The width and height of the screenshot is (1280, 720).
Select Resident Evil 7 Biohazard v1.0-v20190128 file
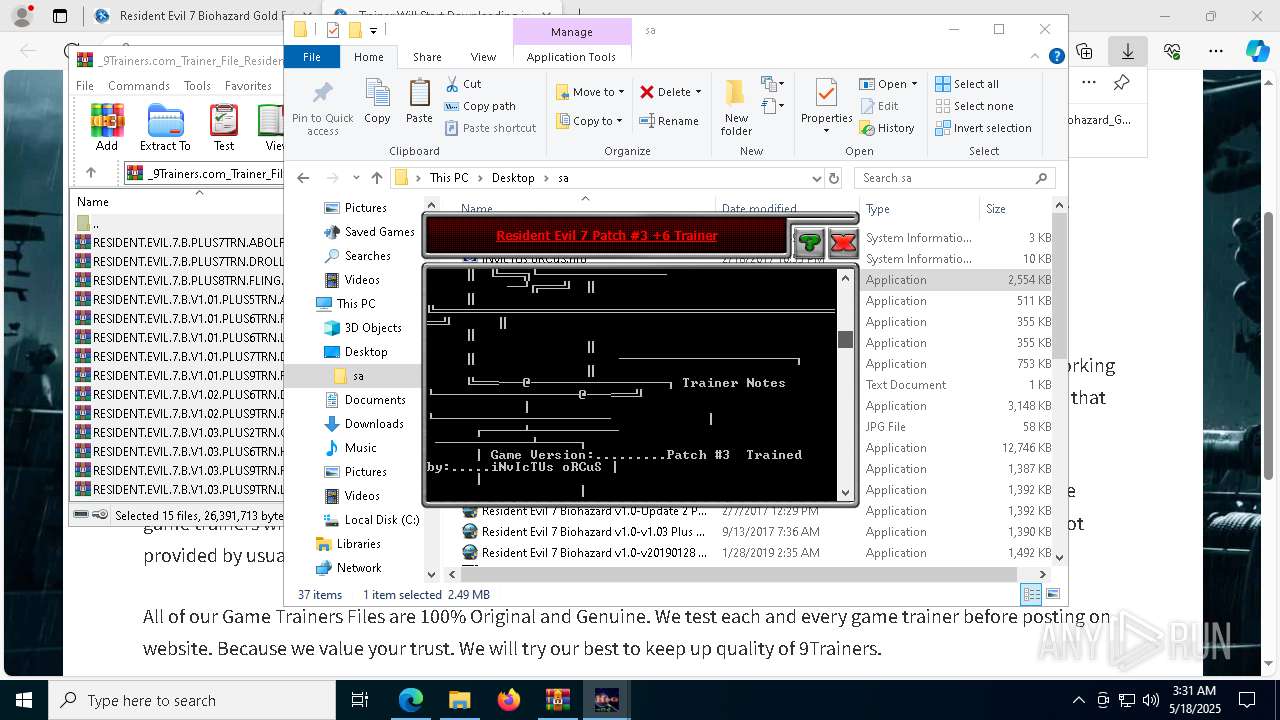tap(594, 552)
